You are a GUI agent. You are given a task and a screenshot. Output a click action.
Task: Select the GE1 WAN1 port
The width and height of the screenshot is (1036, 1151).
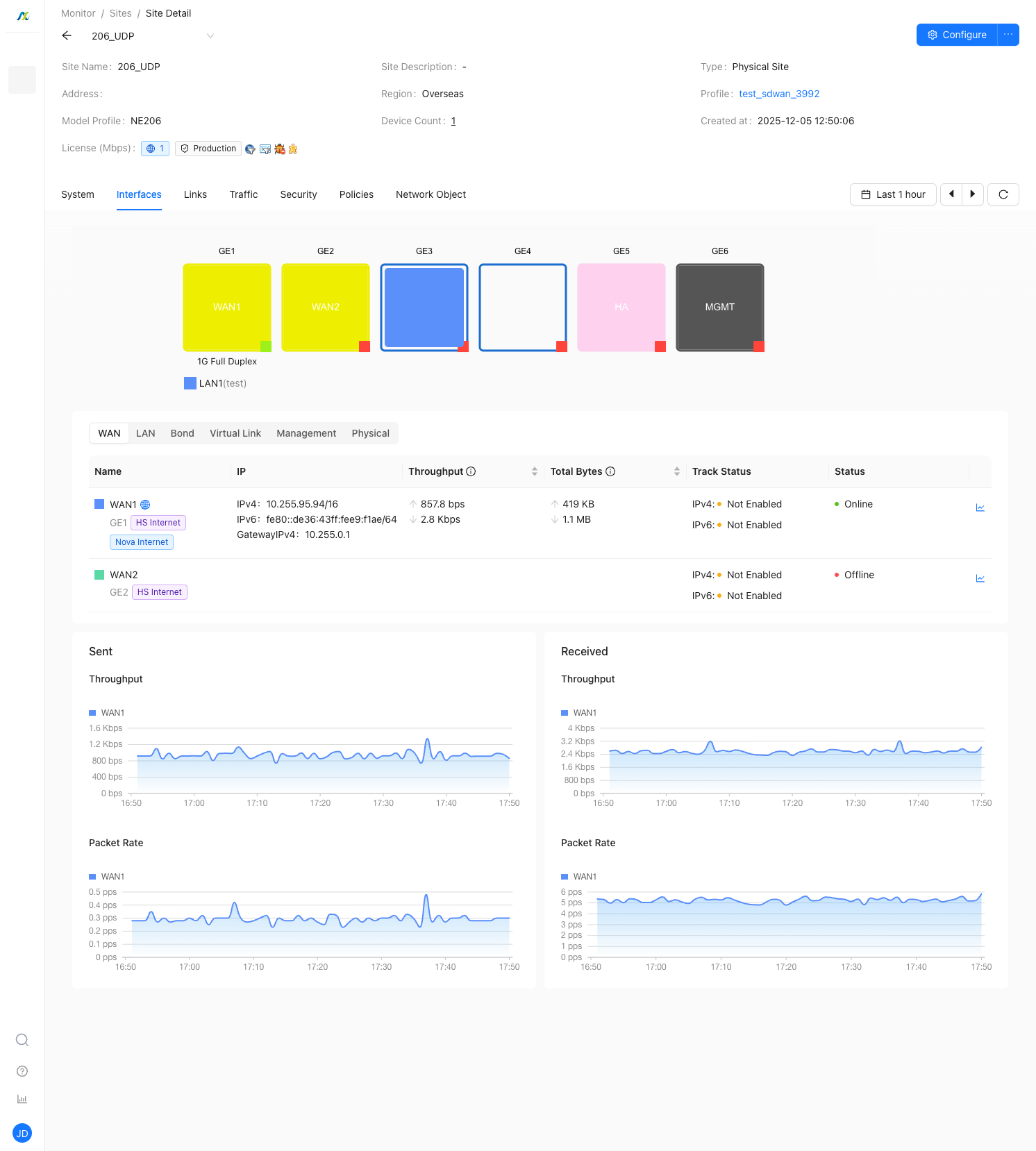pyautogui.click(x=227, y=308)
